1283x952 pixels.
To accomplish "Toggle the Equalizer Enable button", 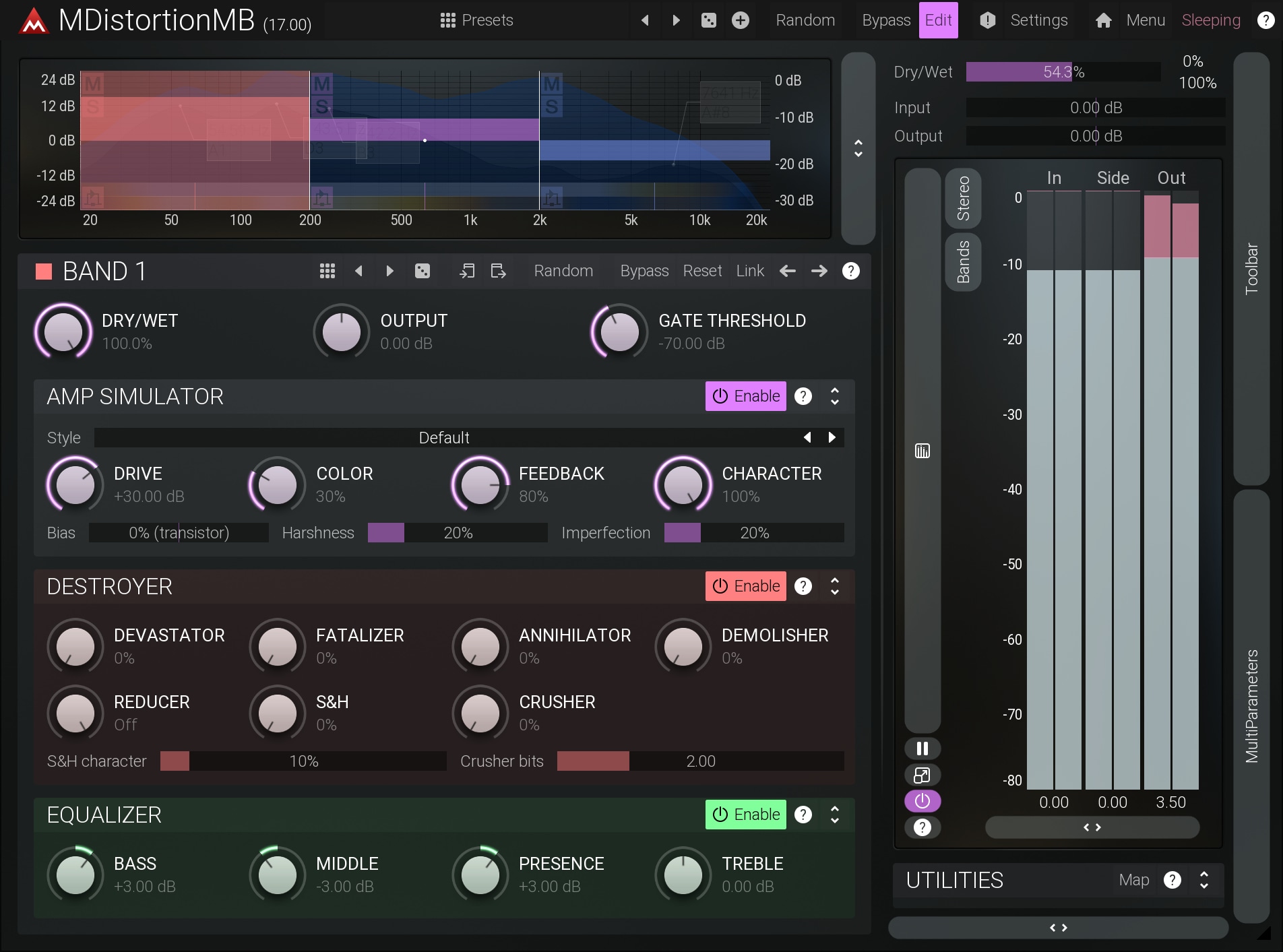I will pyautogui.click(x=745, y=815).
